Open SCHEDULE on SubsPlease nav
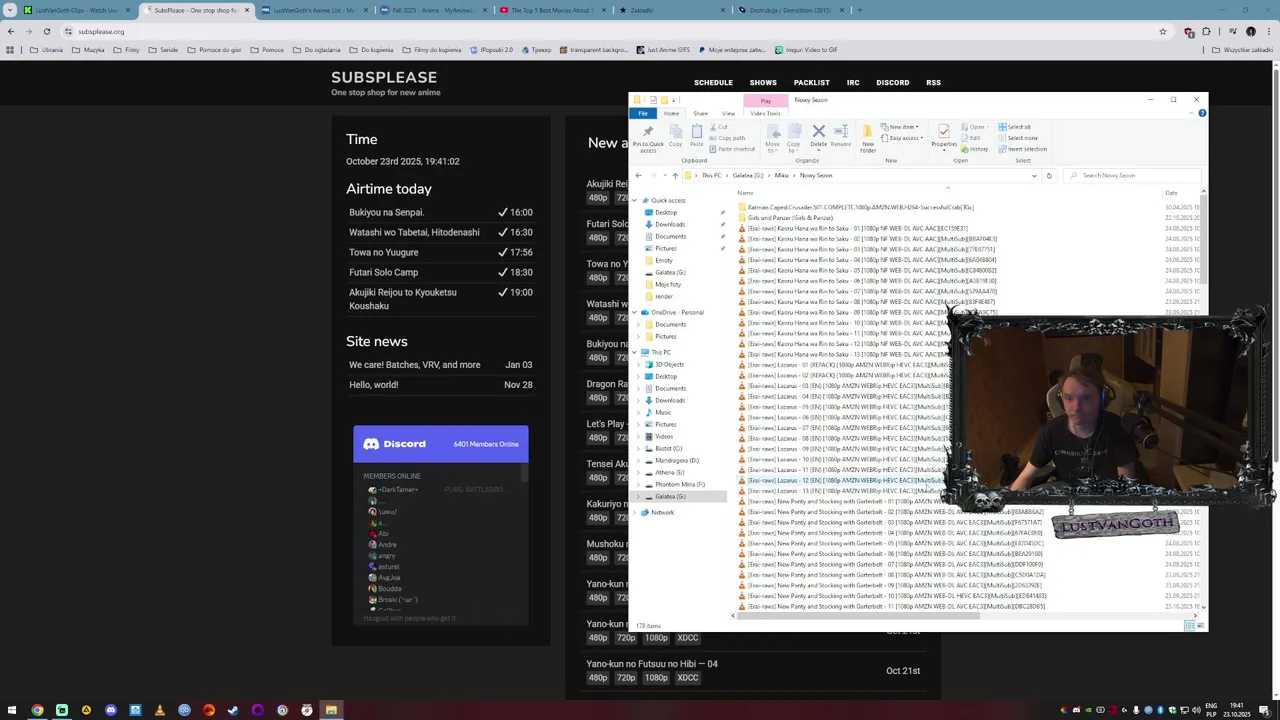This screenshot has width=1280, height=720. pyautogui.click(x=713, y=82)
